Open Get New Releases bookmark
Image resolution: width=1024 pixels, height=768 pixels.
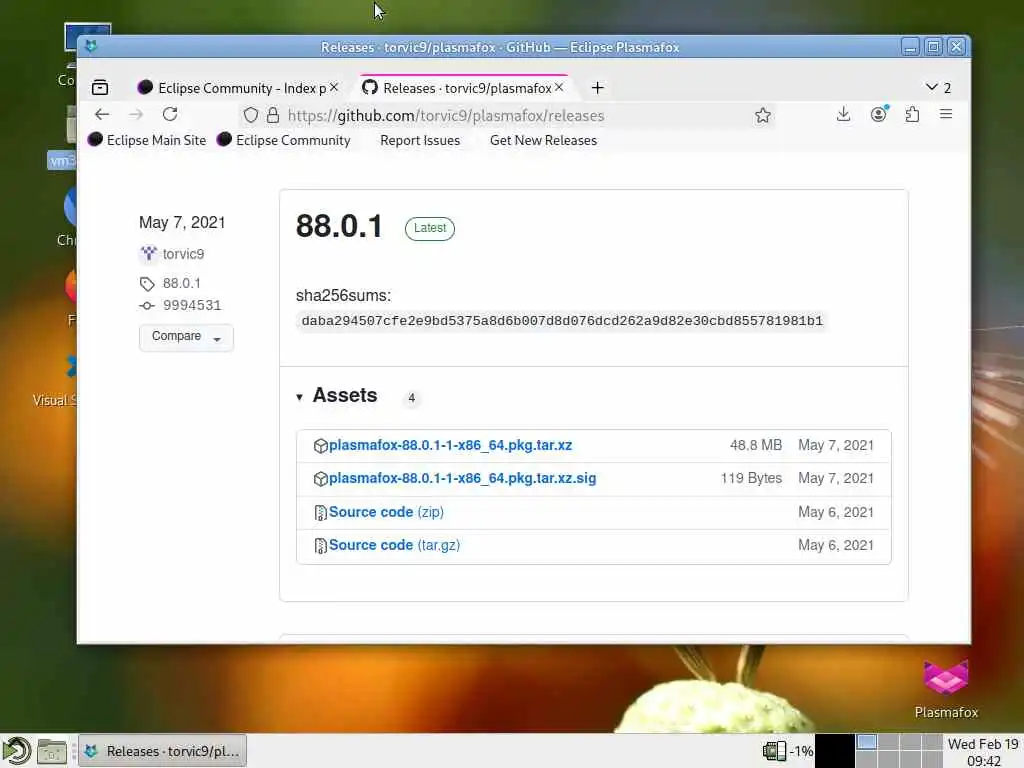543,140
